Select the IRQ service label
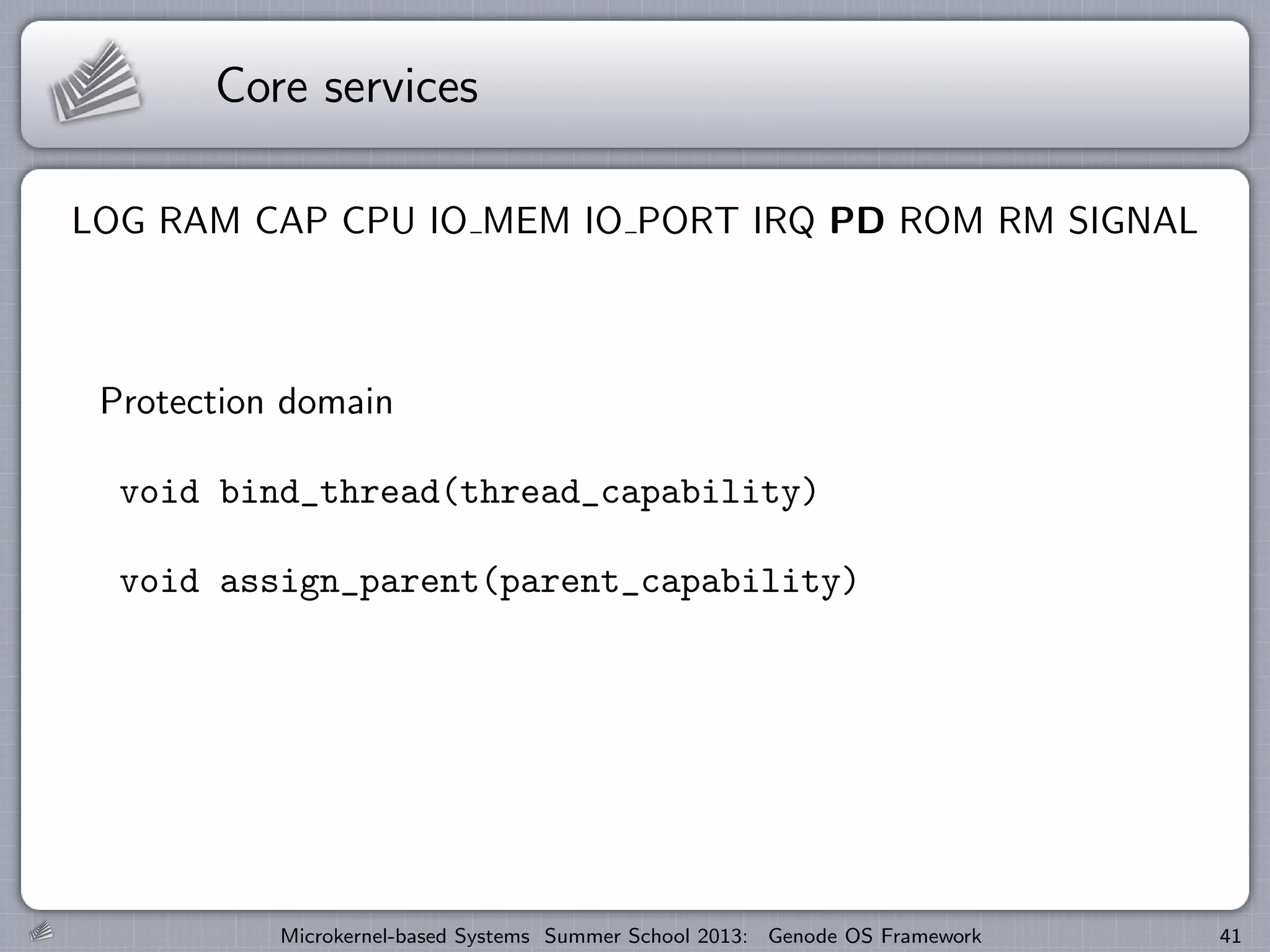 pos(784,221)
